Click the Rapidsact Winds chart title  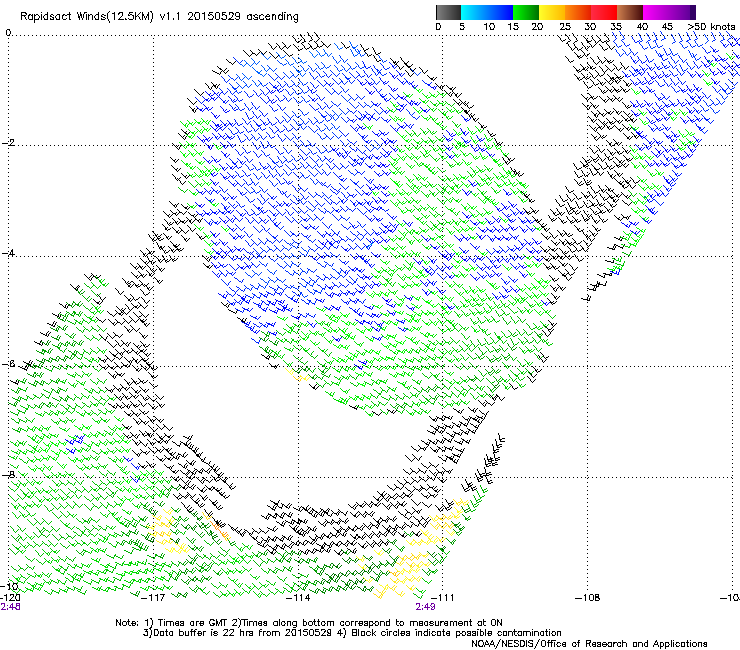(x=159, y=17)
